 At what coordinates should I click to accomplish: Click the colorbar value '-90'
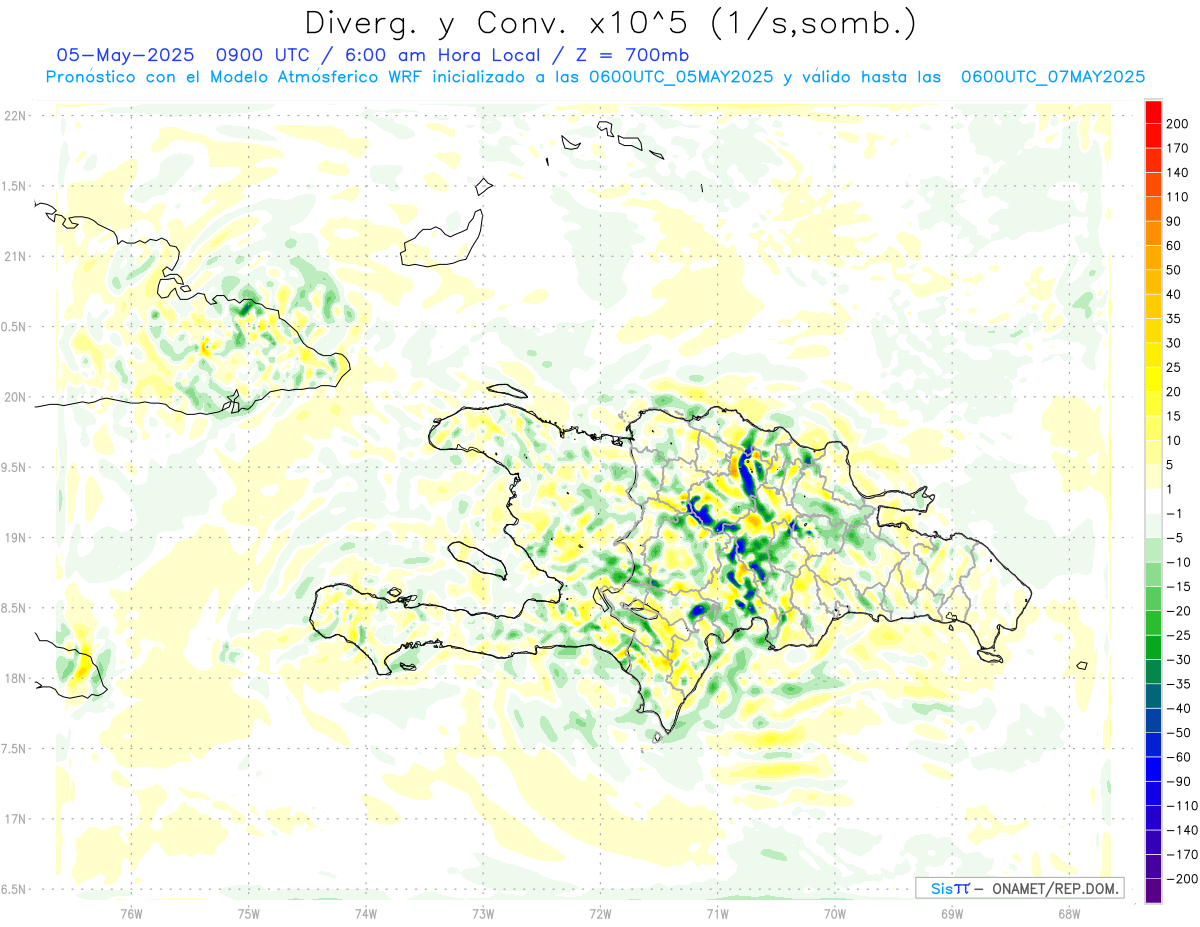(1181, 781)
